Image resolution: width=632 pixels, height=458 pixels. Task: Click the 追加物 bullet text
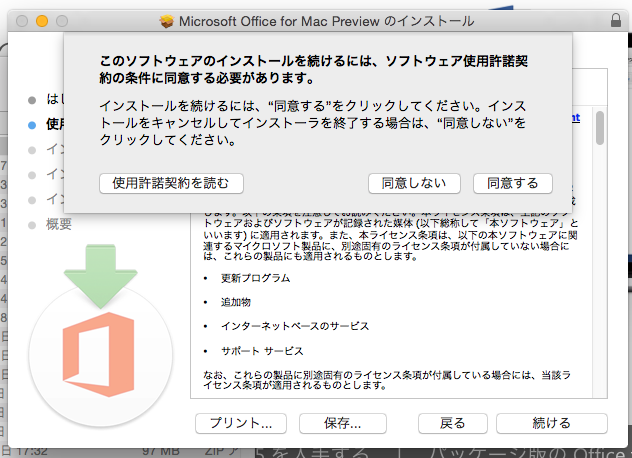(236, 302)
